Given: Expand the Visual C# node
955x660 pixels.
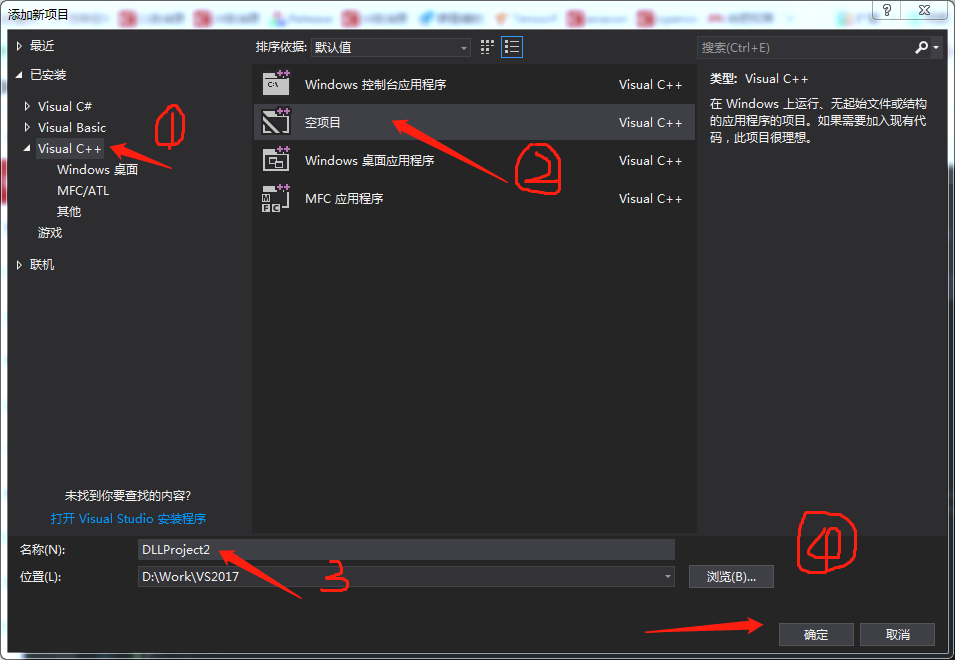Looking at the screenshot, I should pyautogui.click(x=27, y=106).
